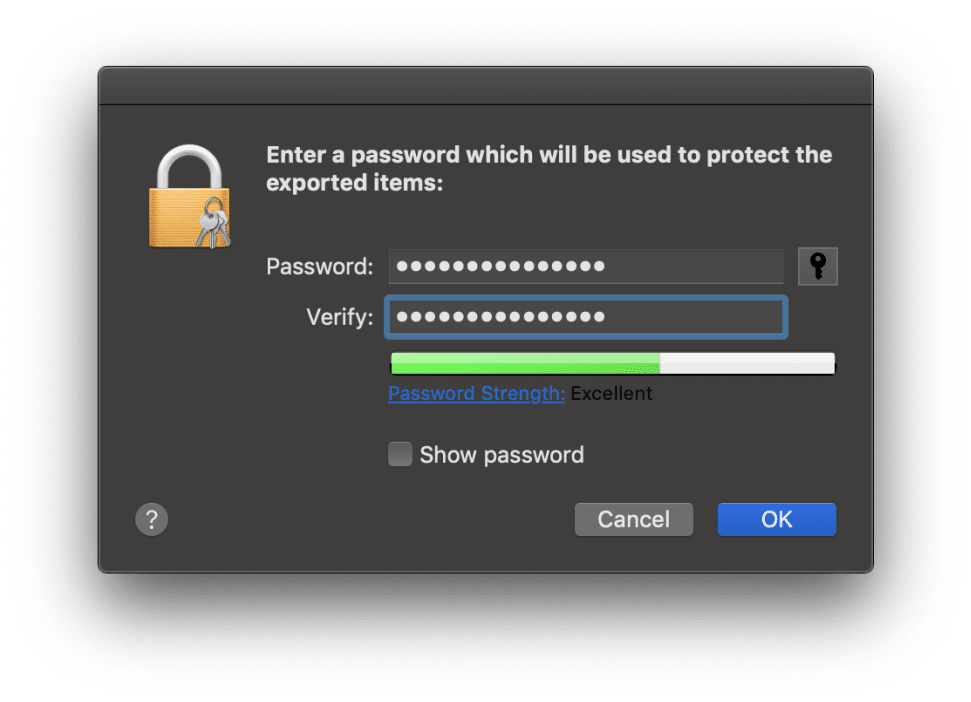Click the golden padlock icon
Image resolution: width=971 pixels, height=702 pixels.
tap(182, 200)
